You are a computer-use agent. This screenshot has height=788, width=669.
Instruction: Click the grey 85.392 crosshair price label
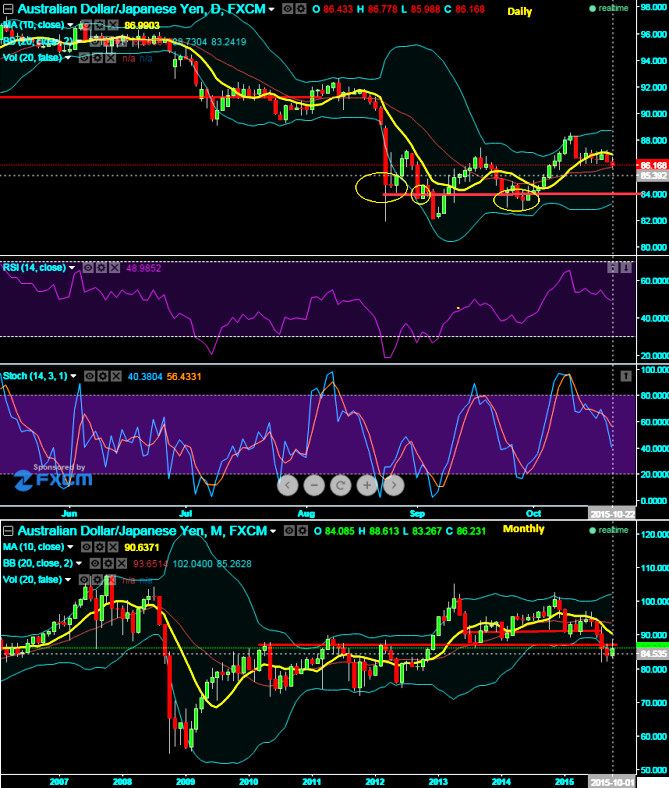652,176
